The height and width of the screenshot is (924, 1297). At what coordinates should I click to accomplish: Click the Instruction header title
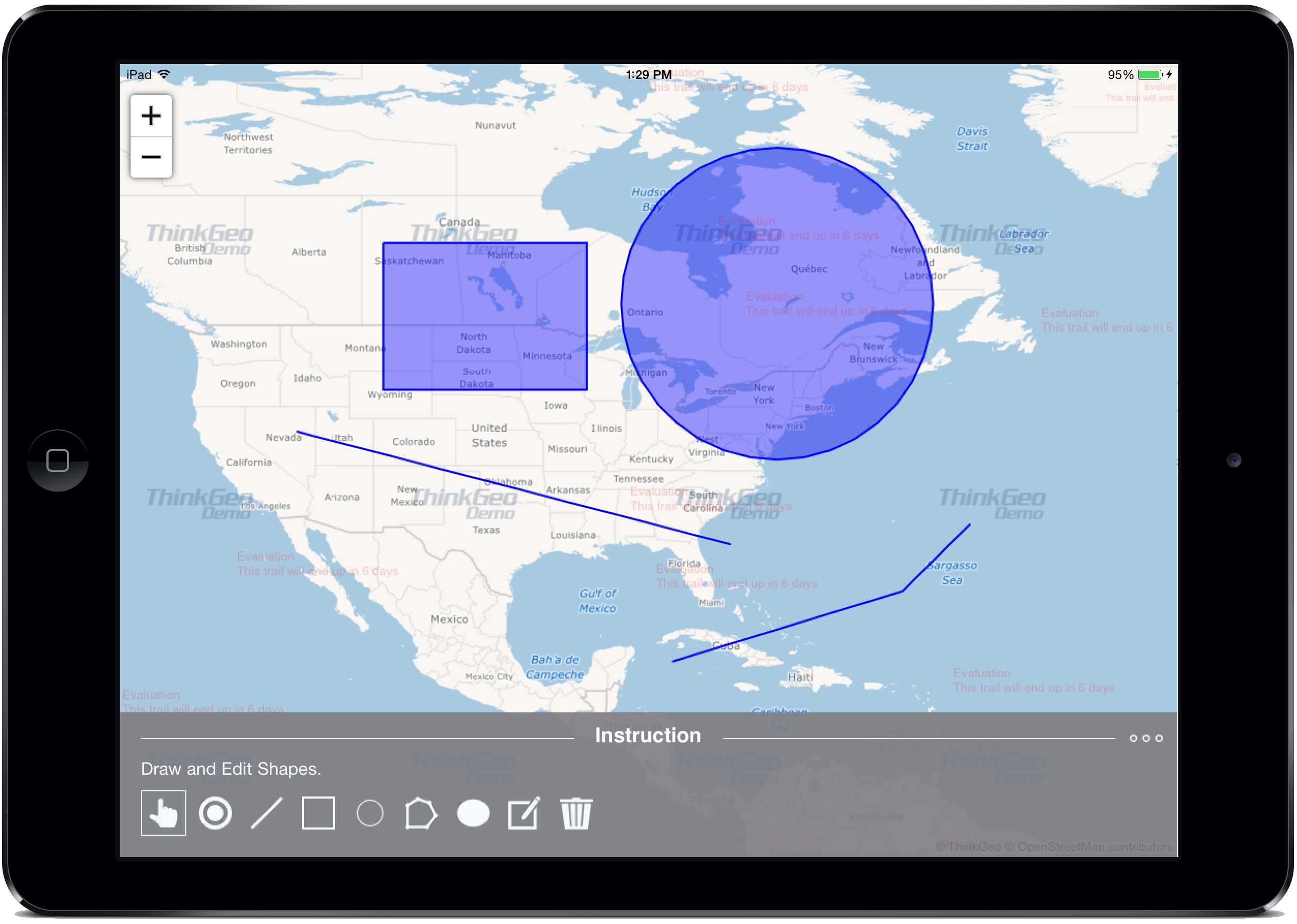coord(647,735)
